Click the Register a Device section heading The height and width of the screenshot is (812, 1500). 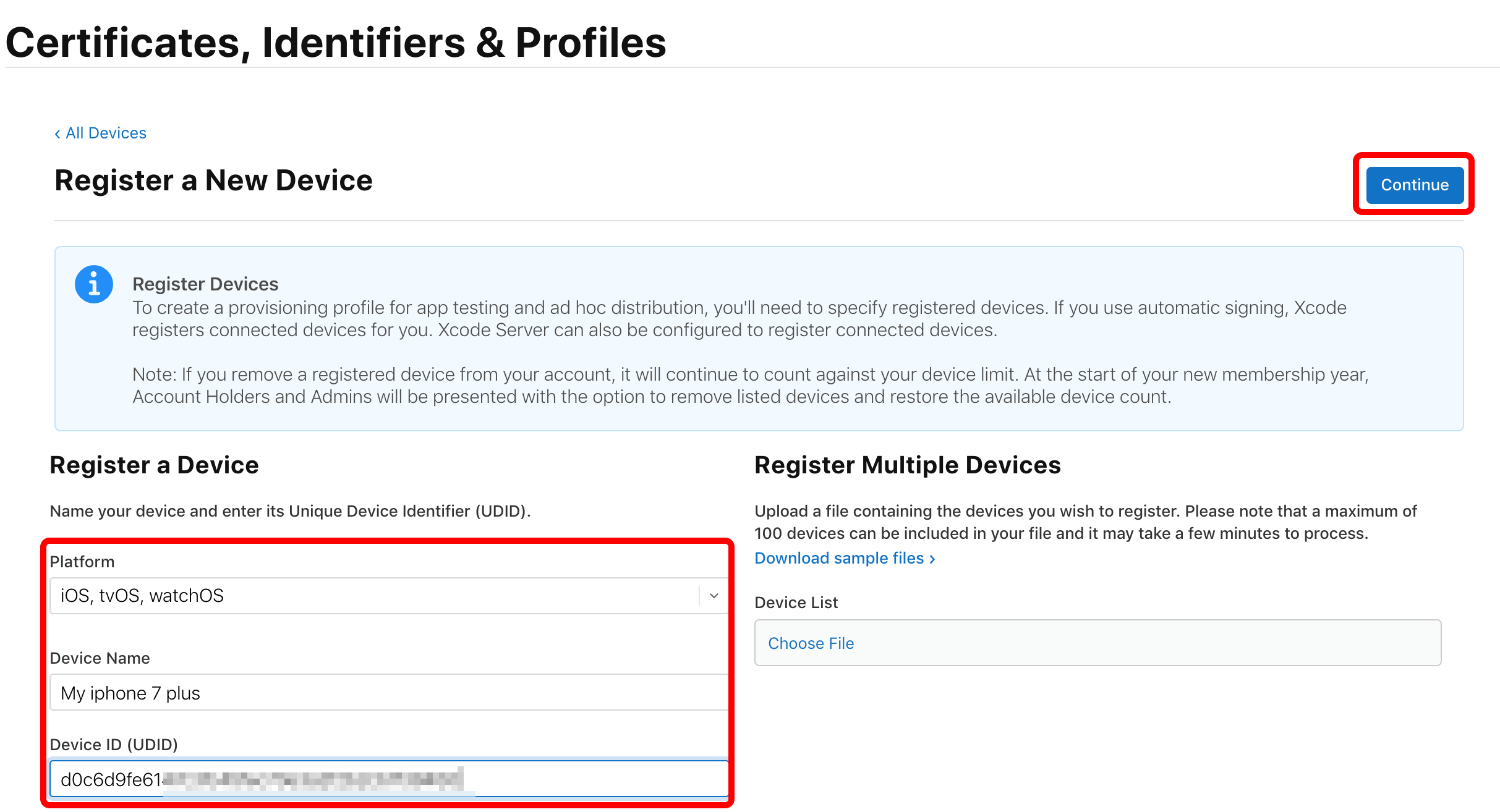point(154,465)
